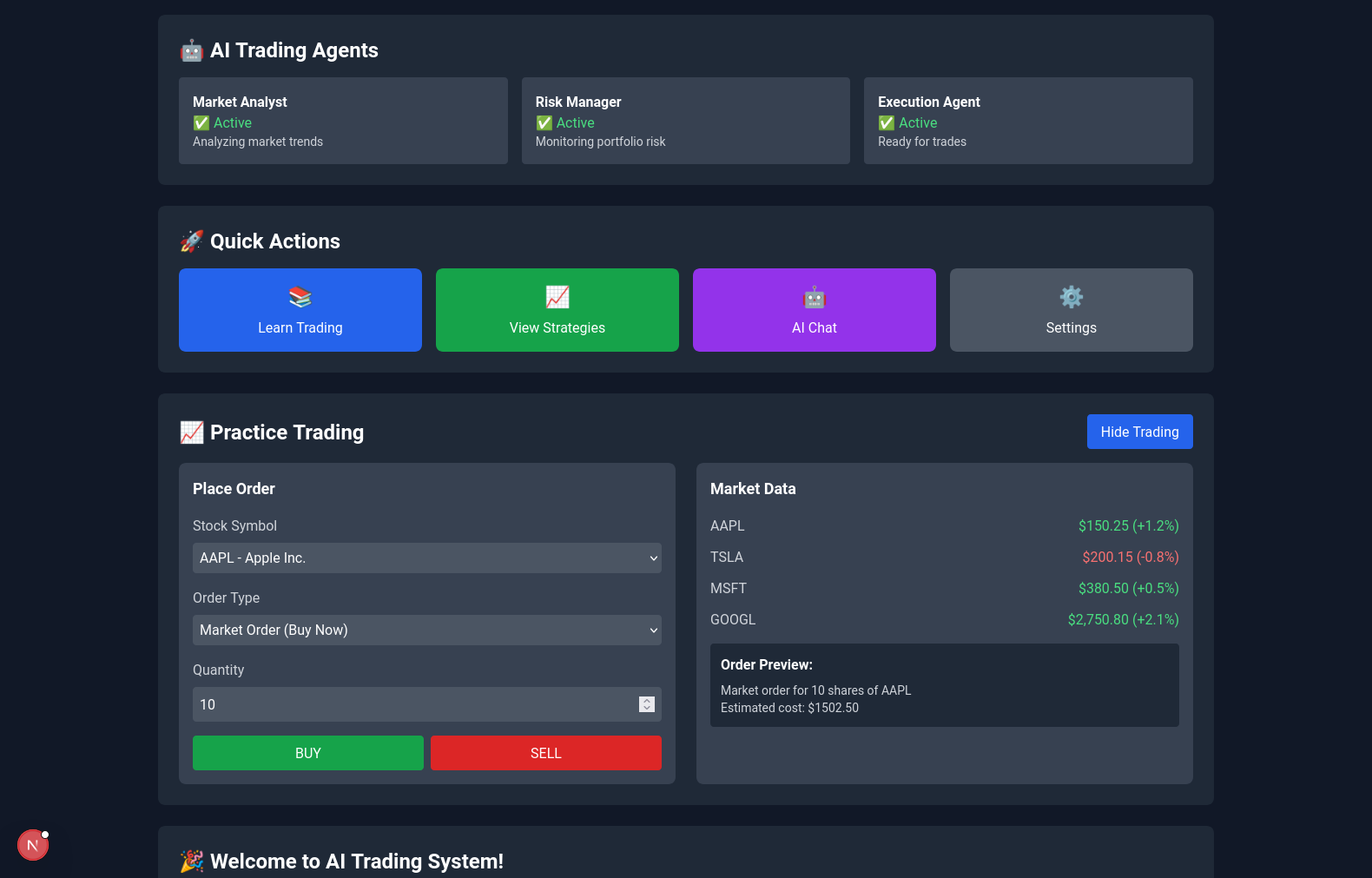Click TSLA price $200.15 (-0.8%)
This screenshot has height=878, width=1372.
(1131, 557)
